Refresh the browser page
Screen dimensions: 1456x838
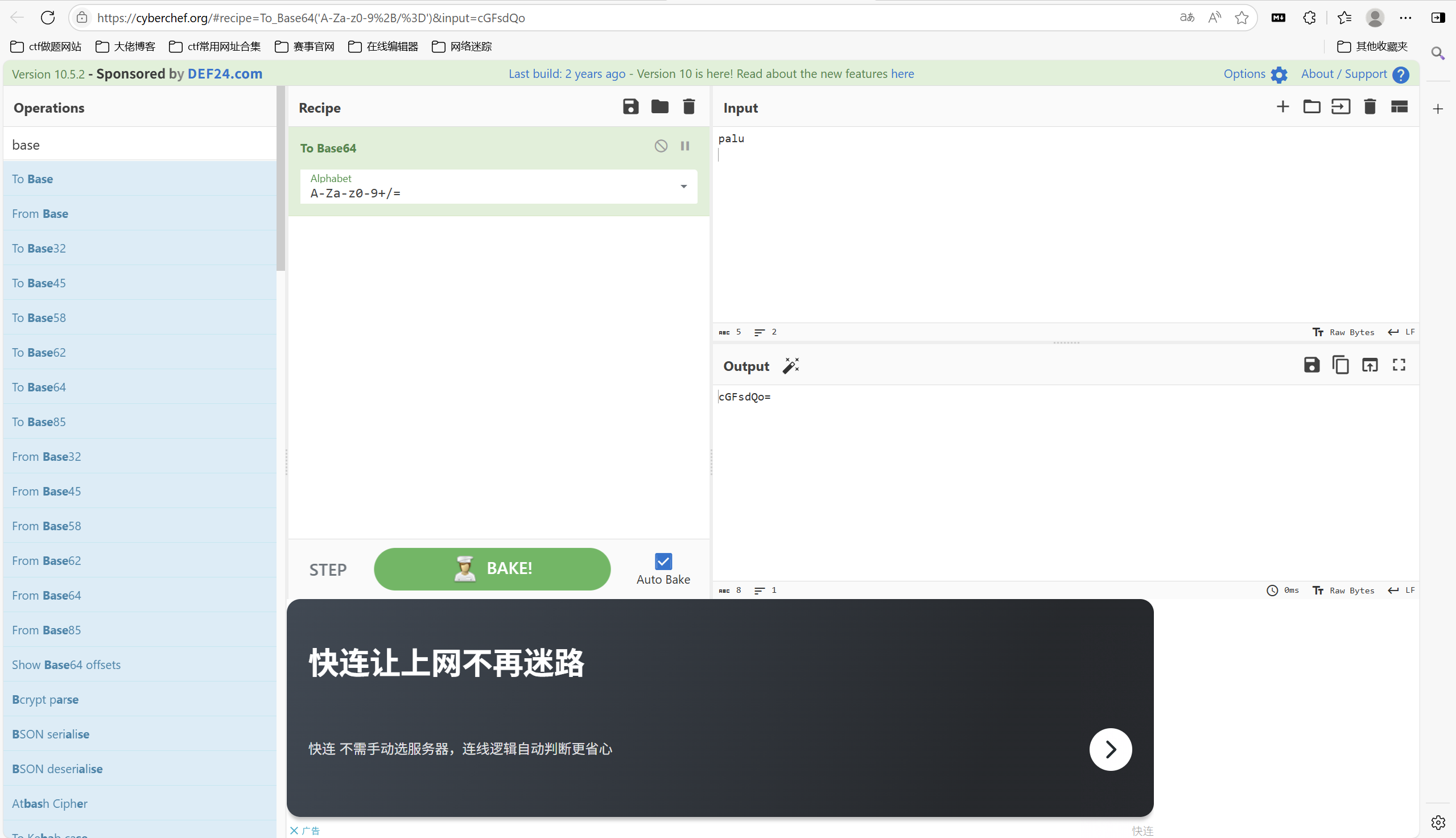pos(48,18)
